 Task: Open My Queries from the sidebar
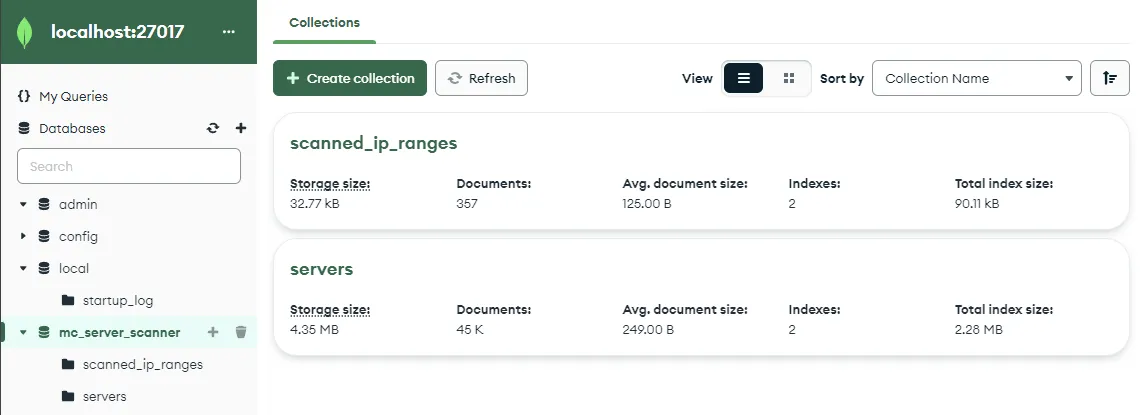pos(73,97)
